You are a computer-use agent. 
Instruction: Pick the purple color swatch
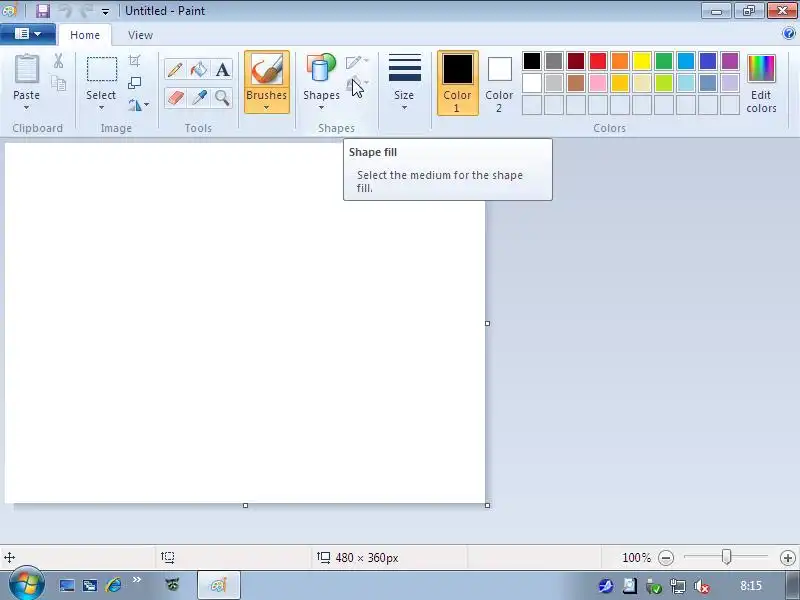(730, 61)
